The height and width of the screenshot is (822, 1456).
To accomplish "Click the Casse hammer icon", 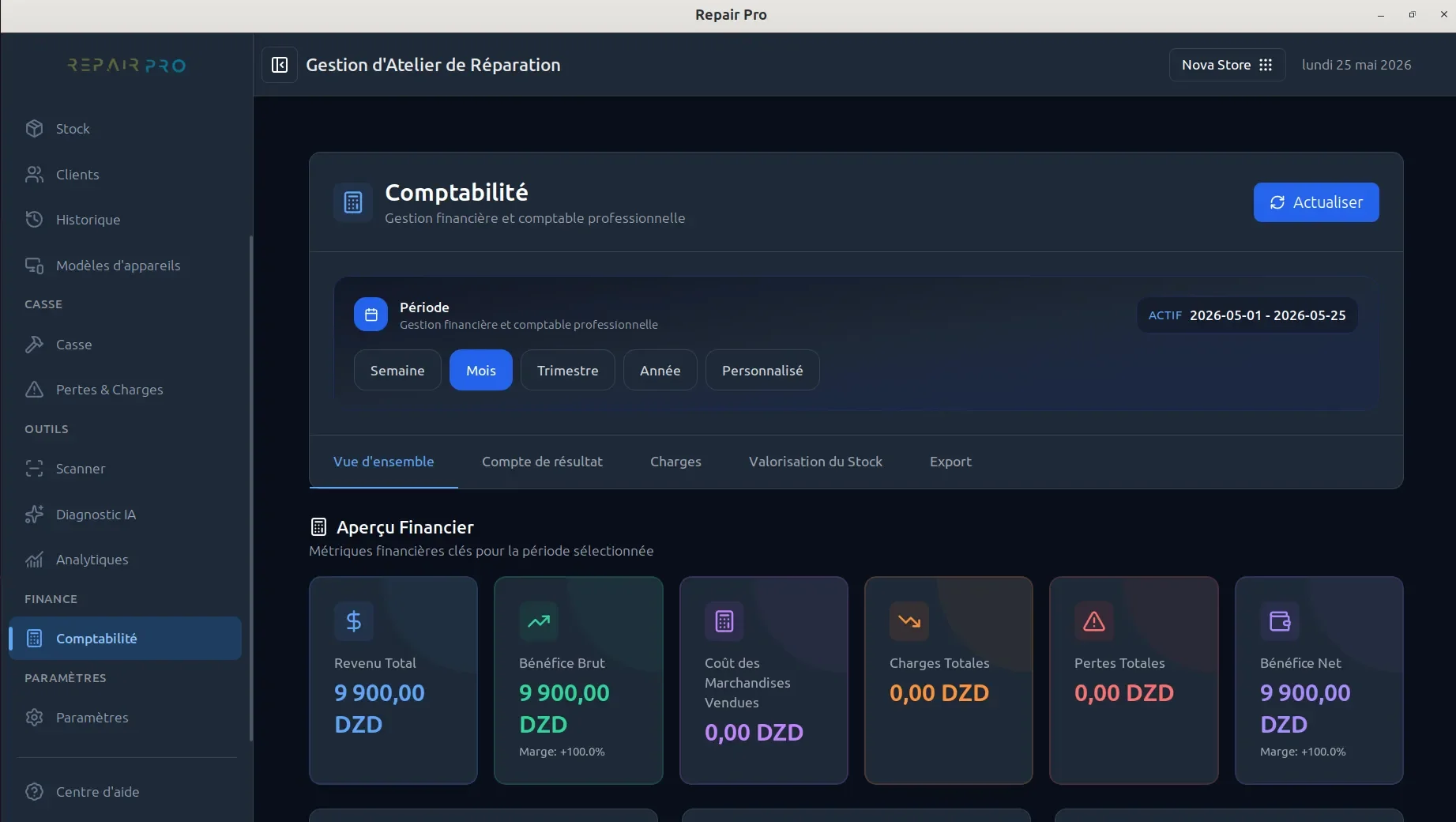I will point(34,344).
